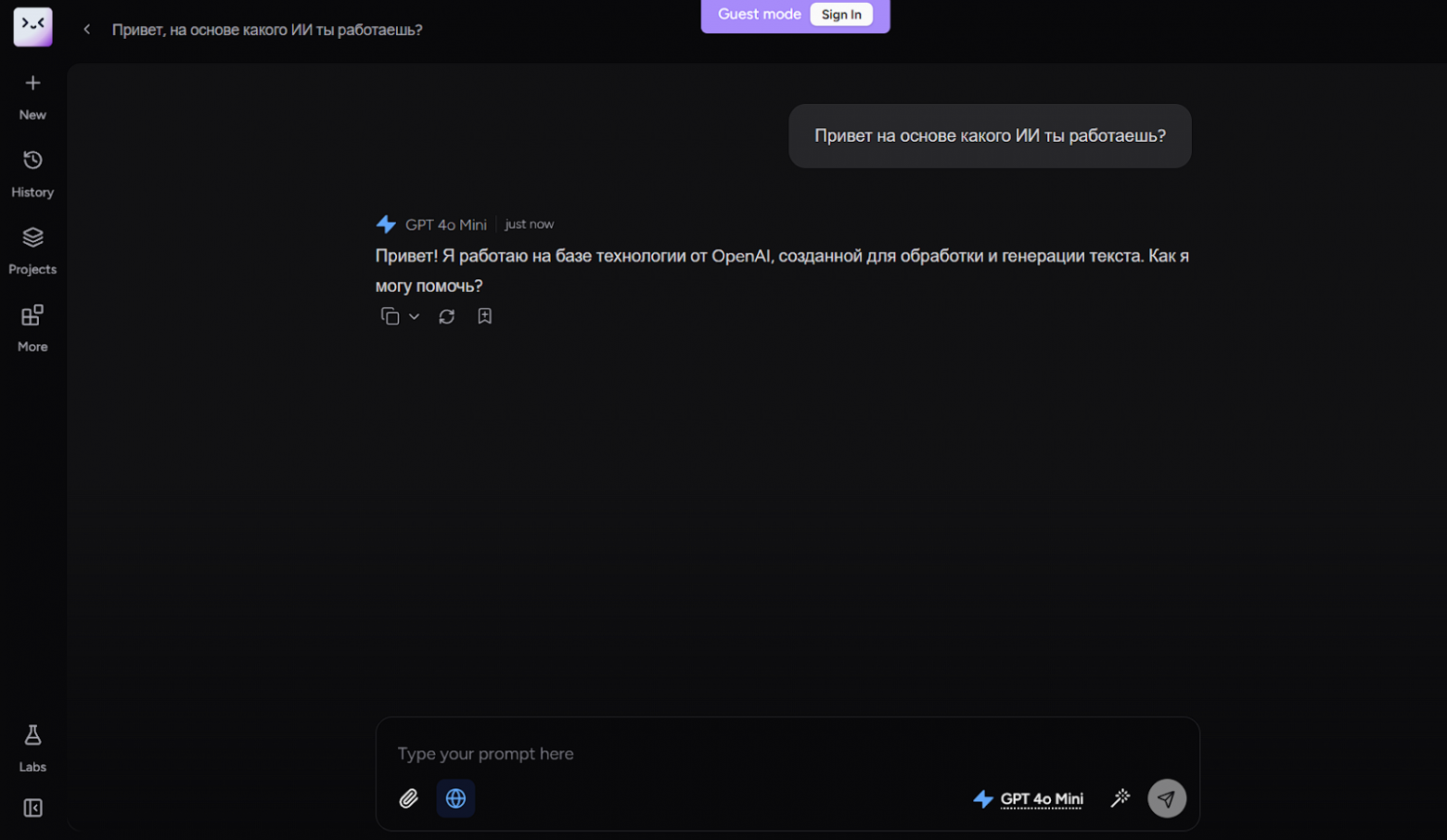Image resolution: width=1447 pixels, height=840 pixels.
Task: Open the Projects section
Action: [x=32, y=251]
